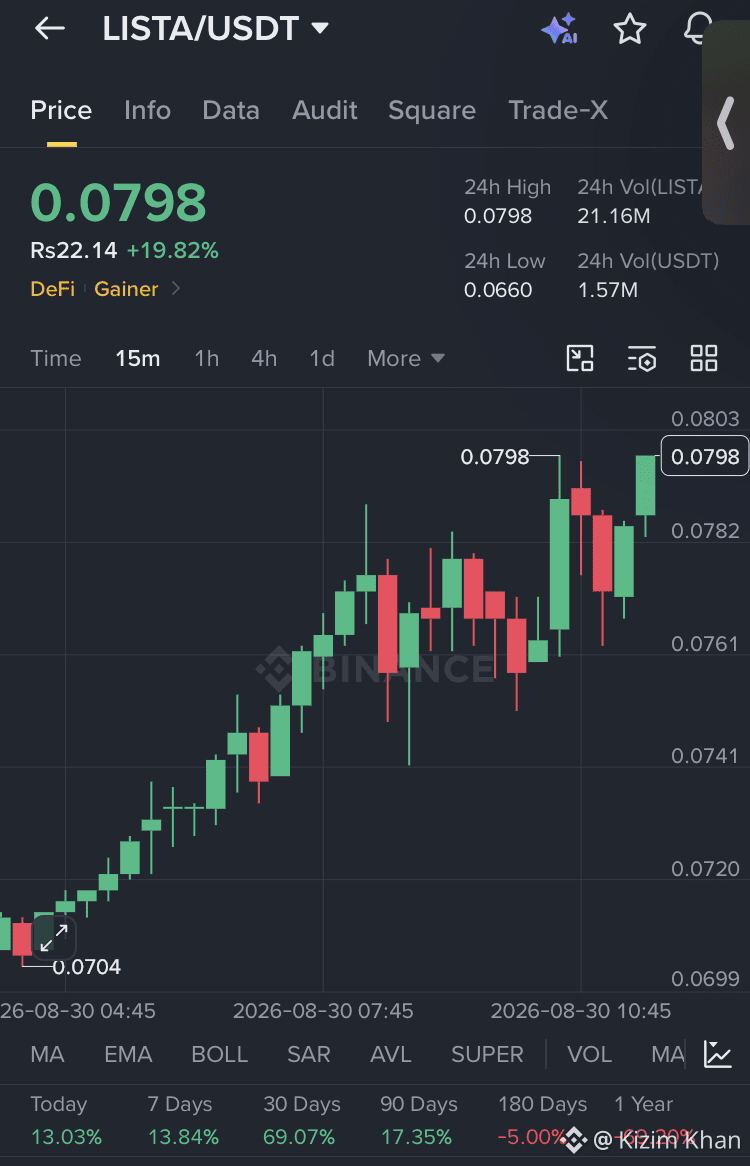This screenshot has height=1166, width=750.
Task: Open the AI sparkle assistant icon
Action: point(560,29)
